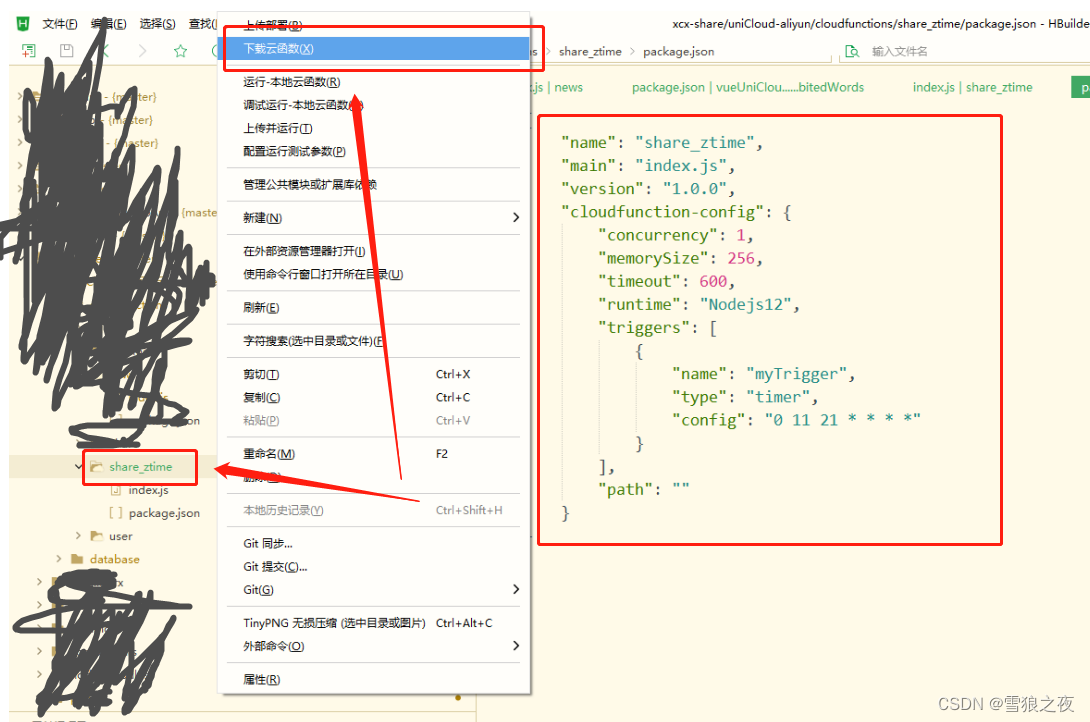1090x722 pixels.
Task: Expand the database folder
Action: pos(58,558)
